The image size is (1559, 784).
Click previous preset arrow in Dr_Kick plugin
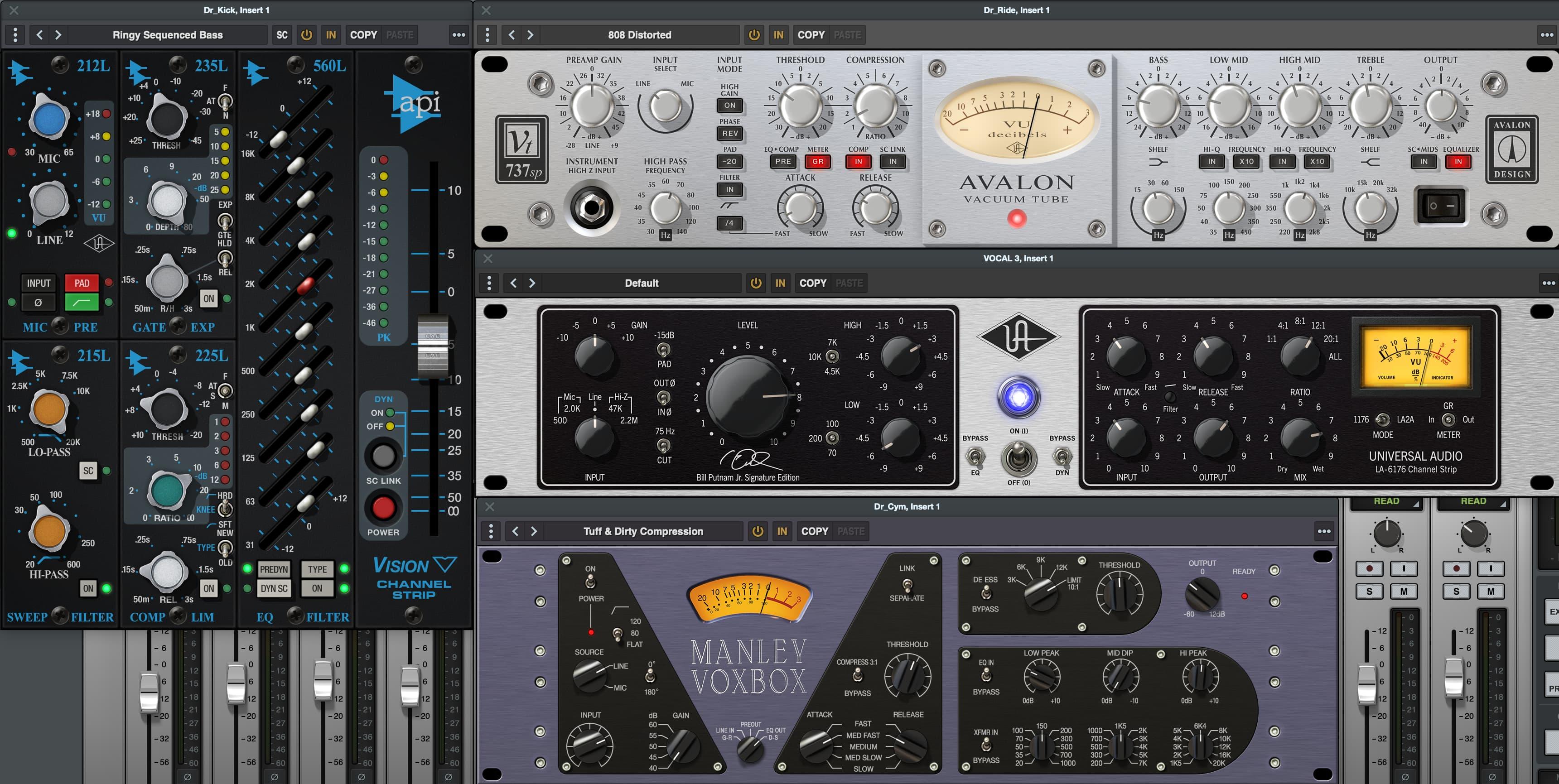(x=40, y=35)
